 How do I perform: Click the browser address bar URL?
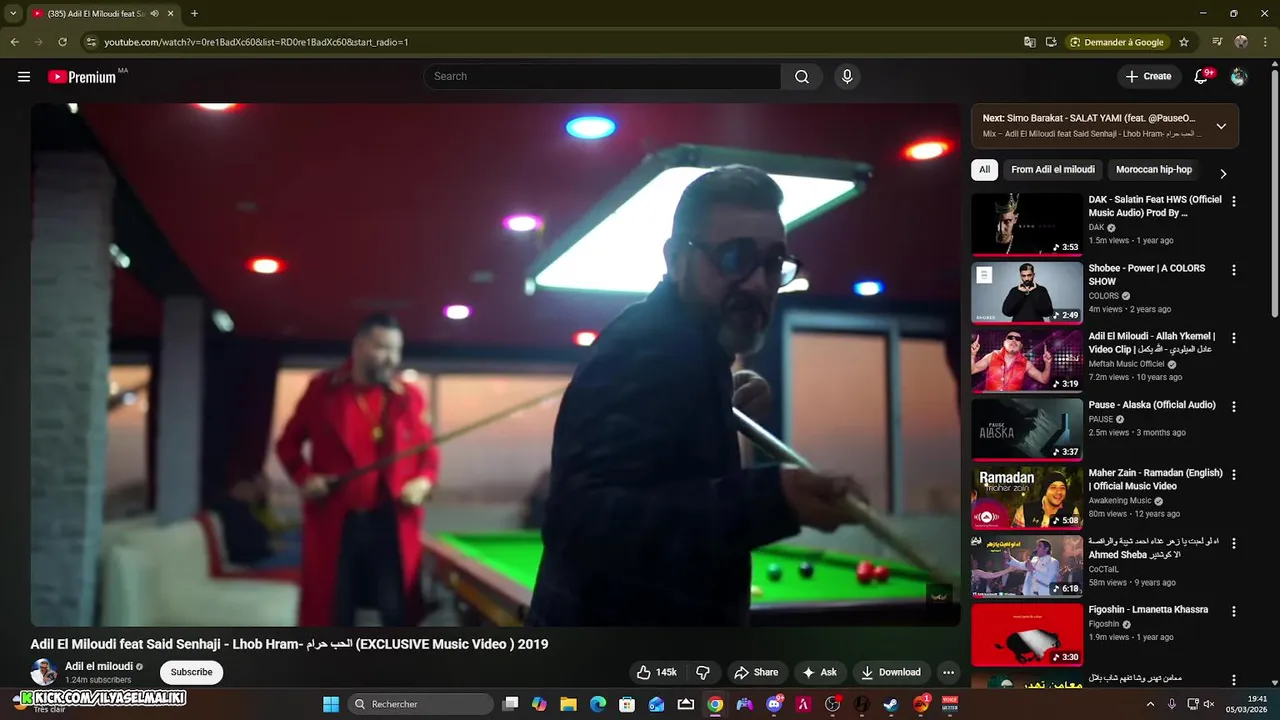coord(256,42)
